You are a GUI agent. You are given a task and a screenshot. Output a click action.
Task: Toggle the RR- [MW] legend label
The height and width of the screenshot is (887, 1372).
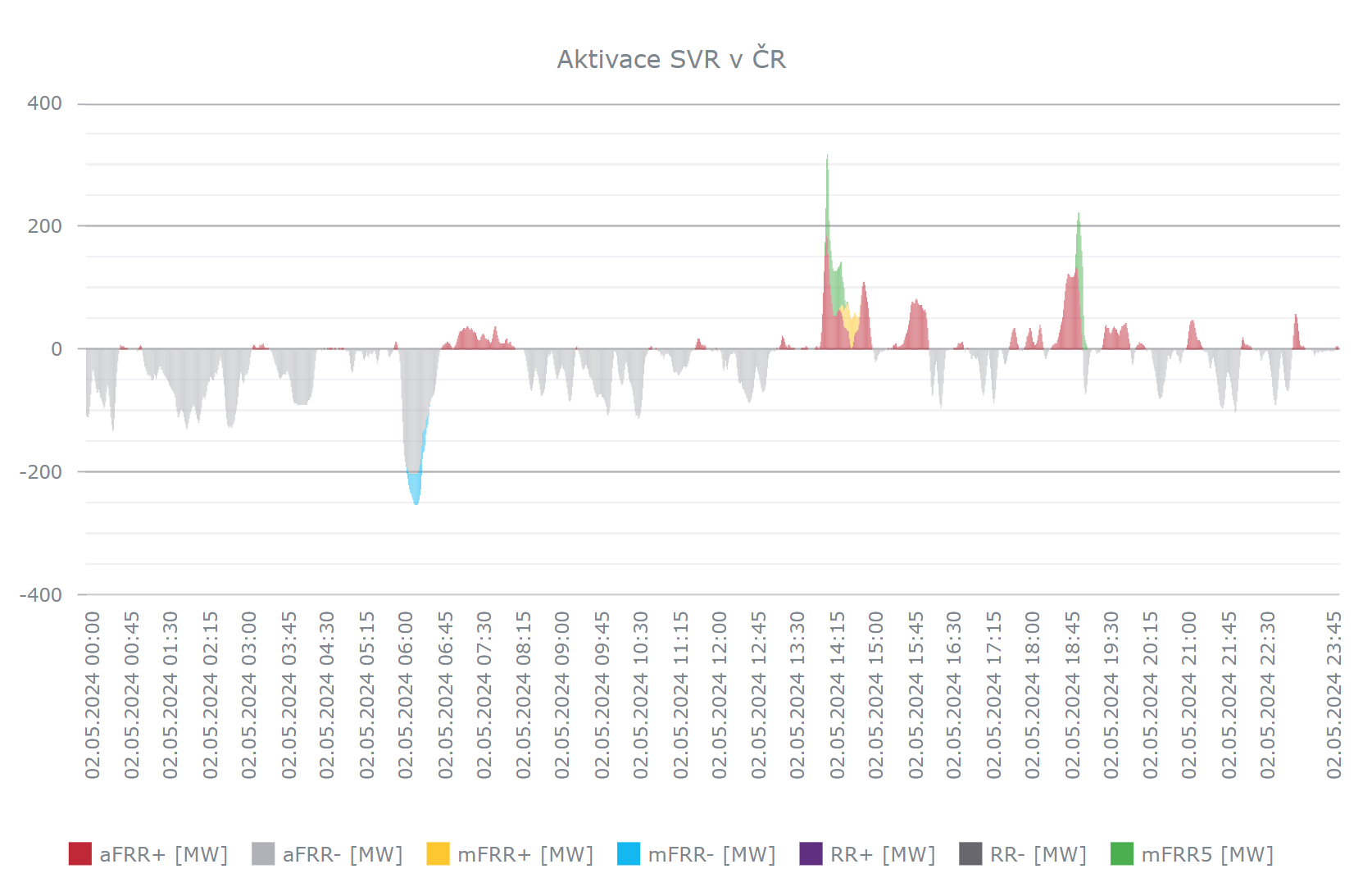click(1038, 854)
